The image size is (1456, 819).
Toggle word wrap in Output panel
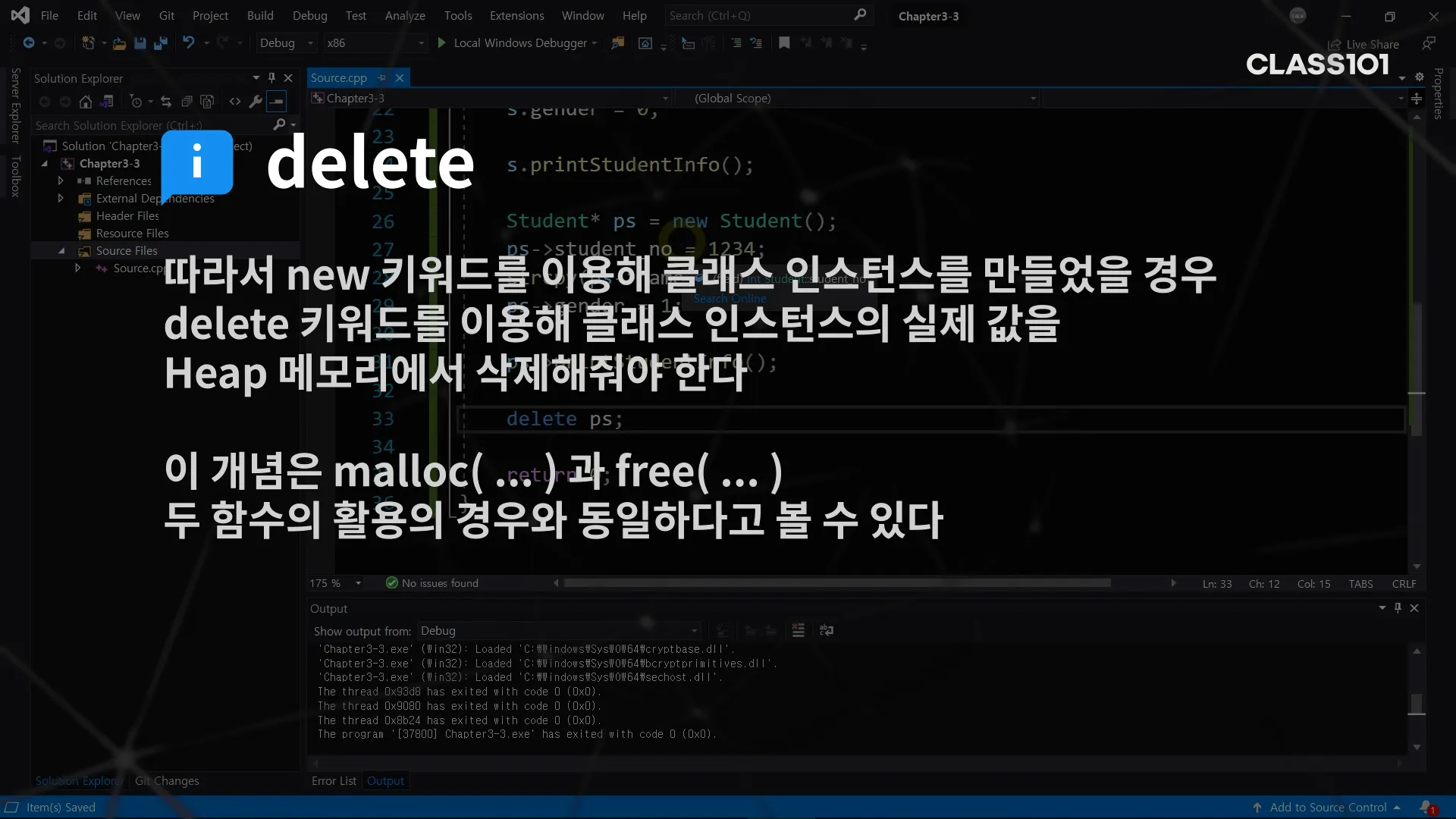pyautogui.click(x=827, y=630)
